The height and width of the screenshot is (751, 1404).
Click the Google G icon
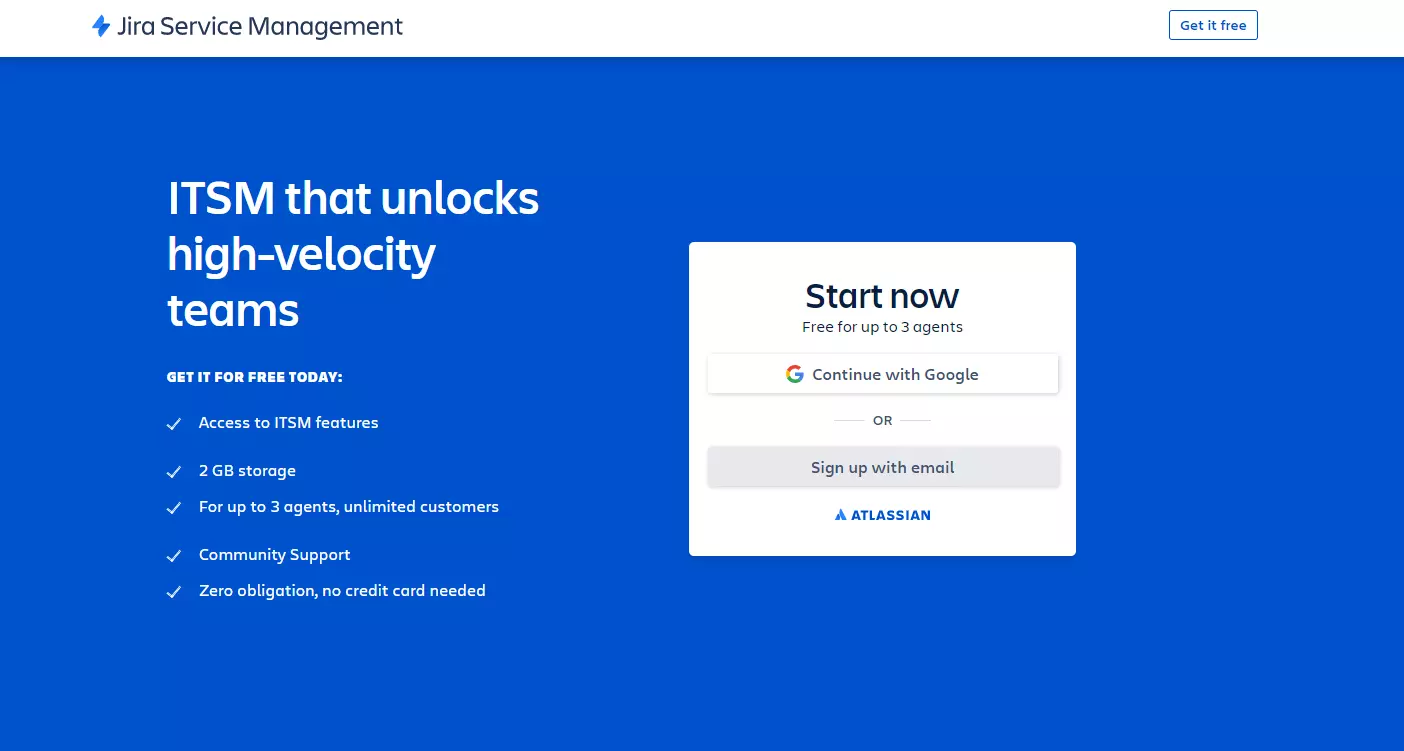pyautogui.click(x=794, y=373)
